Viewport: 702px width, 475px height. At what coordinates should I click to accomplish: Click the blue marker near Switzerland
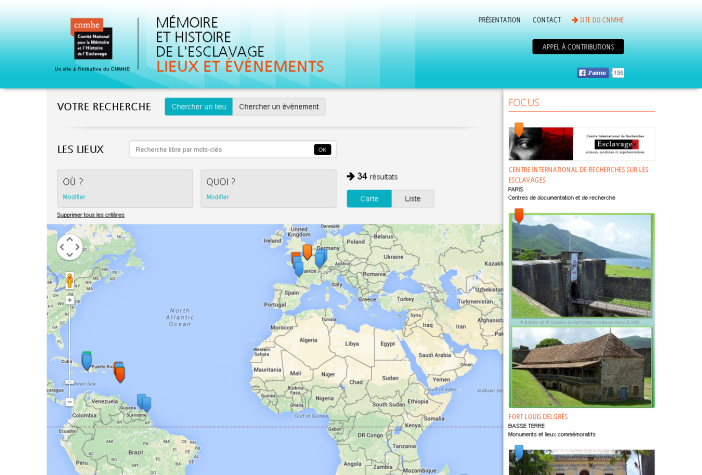[x=320, y=260]
